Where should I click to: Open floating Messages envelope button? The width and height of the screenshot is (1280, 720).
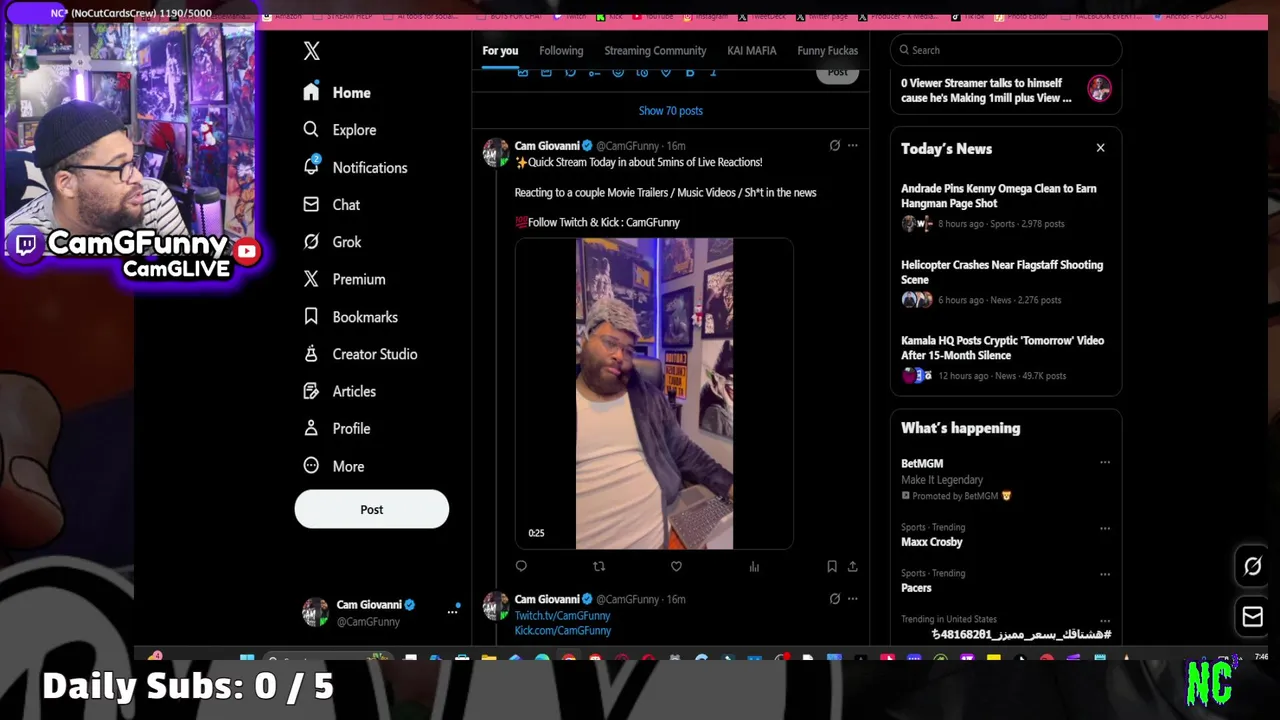(x=1253, y=617)
